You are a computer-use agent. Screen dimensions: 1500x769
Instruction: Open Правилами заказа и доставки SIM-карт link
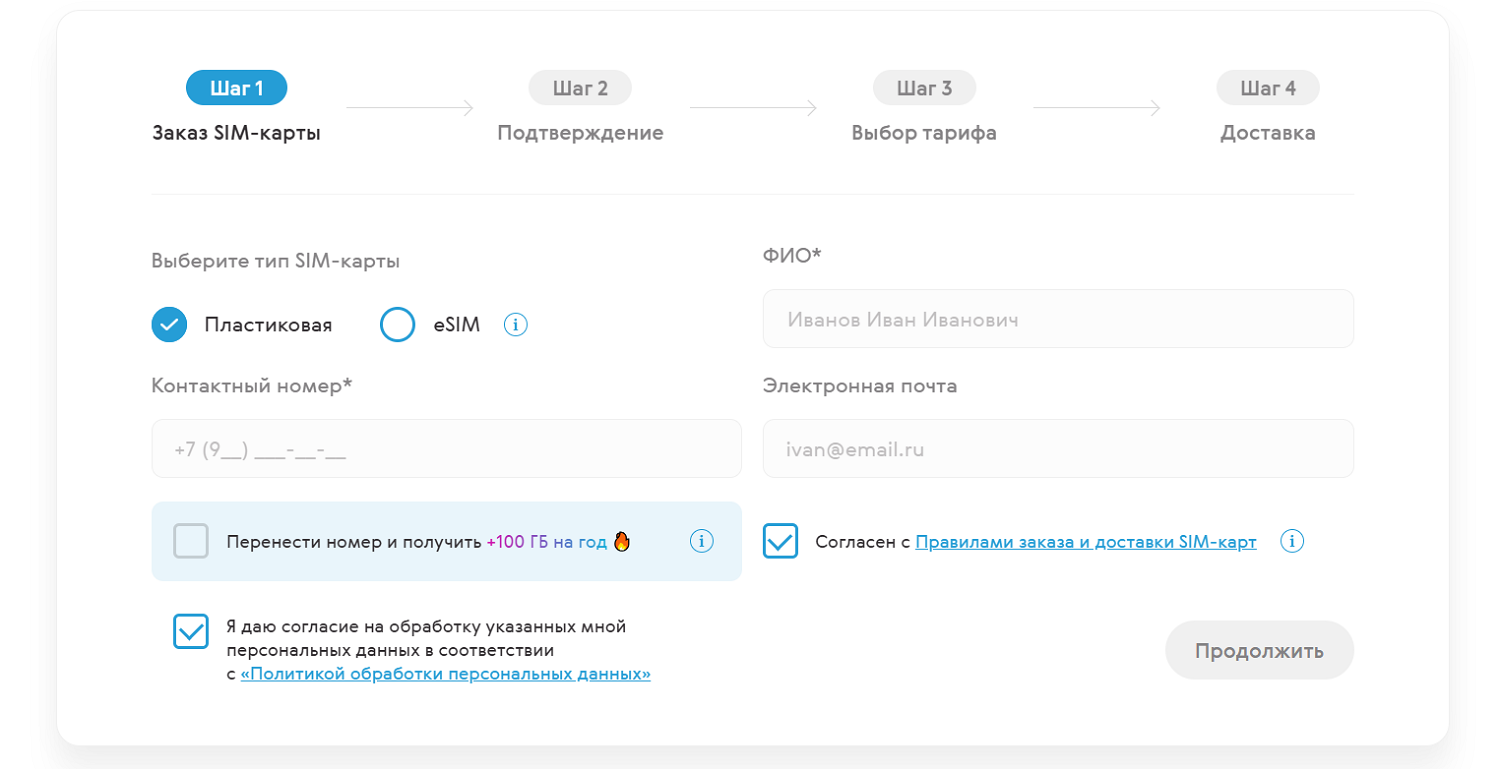point(1085,542)
